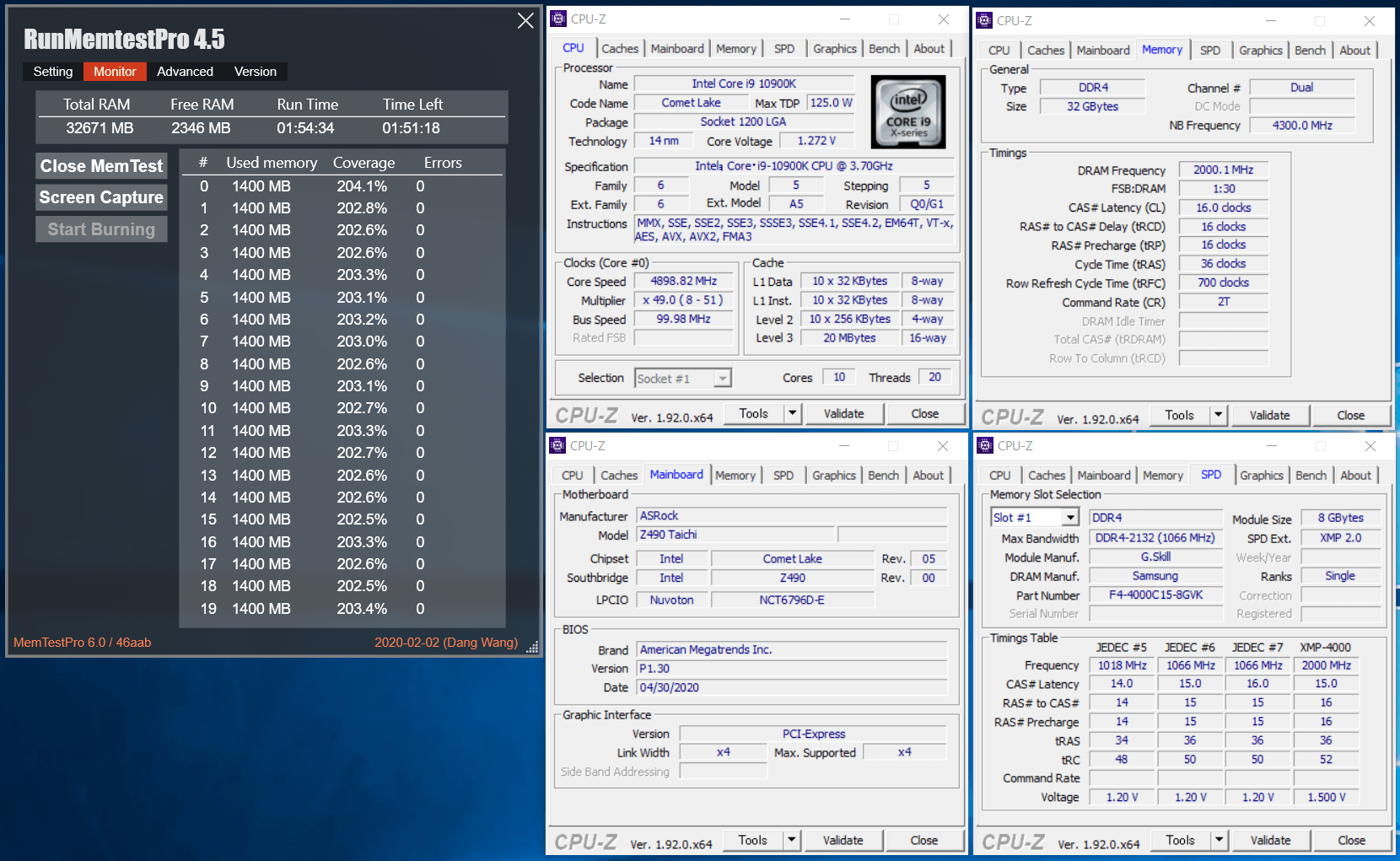Click the Run Time value 01:54:34

coord(305,128)
